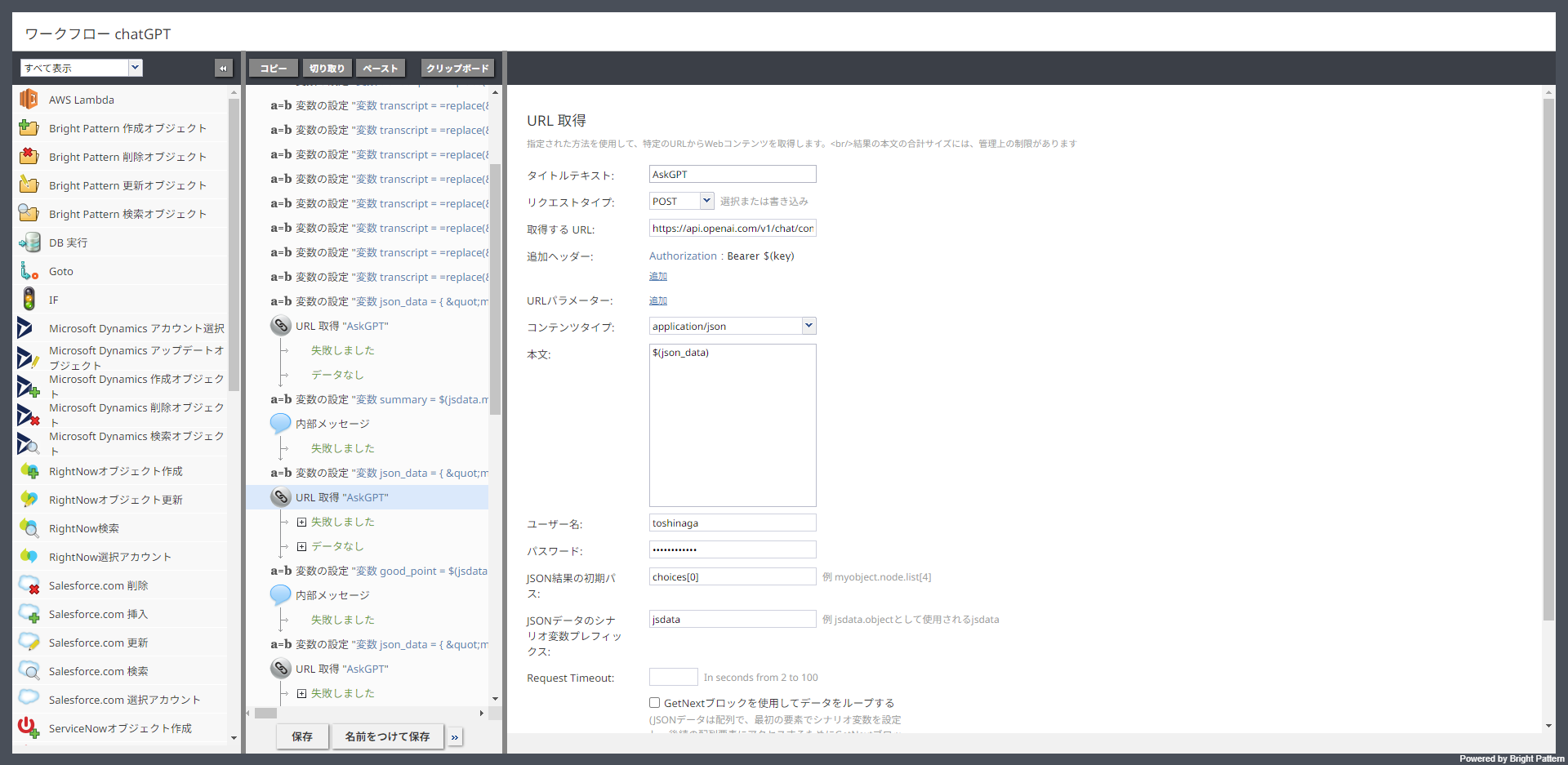Expand the 失敗しました node

click(x=303, y=522)
